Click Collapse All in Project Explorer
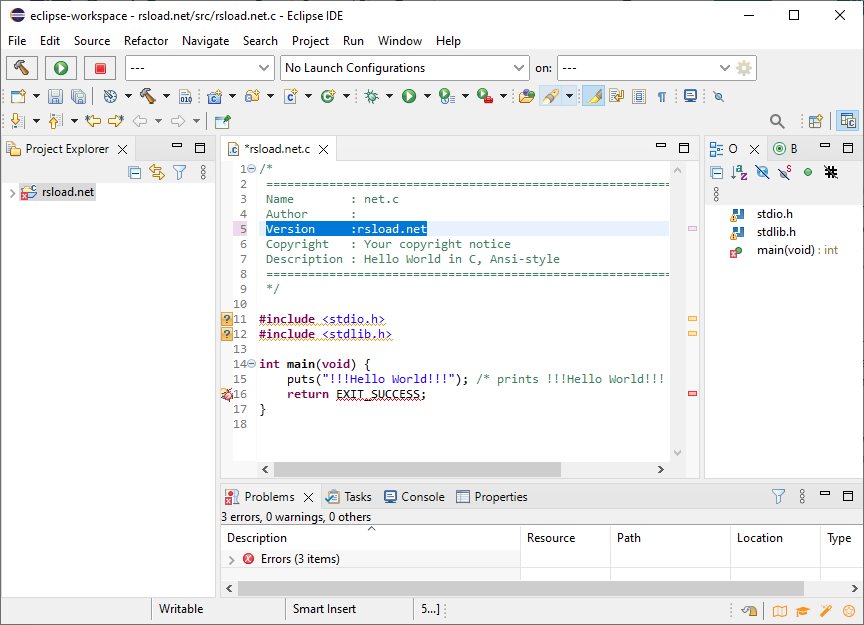This screenshot has height=625, width=864. 135,172
